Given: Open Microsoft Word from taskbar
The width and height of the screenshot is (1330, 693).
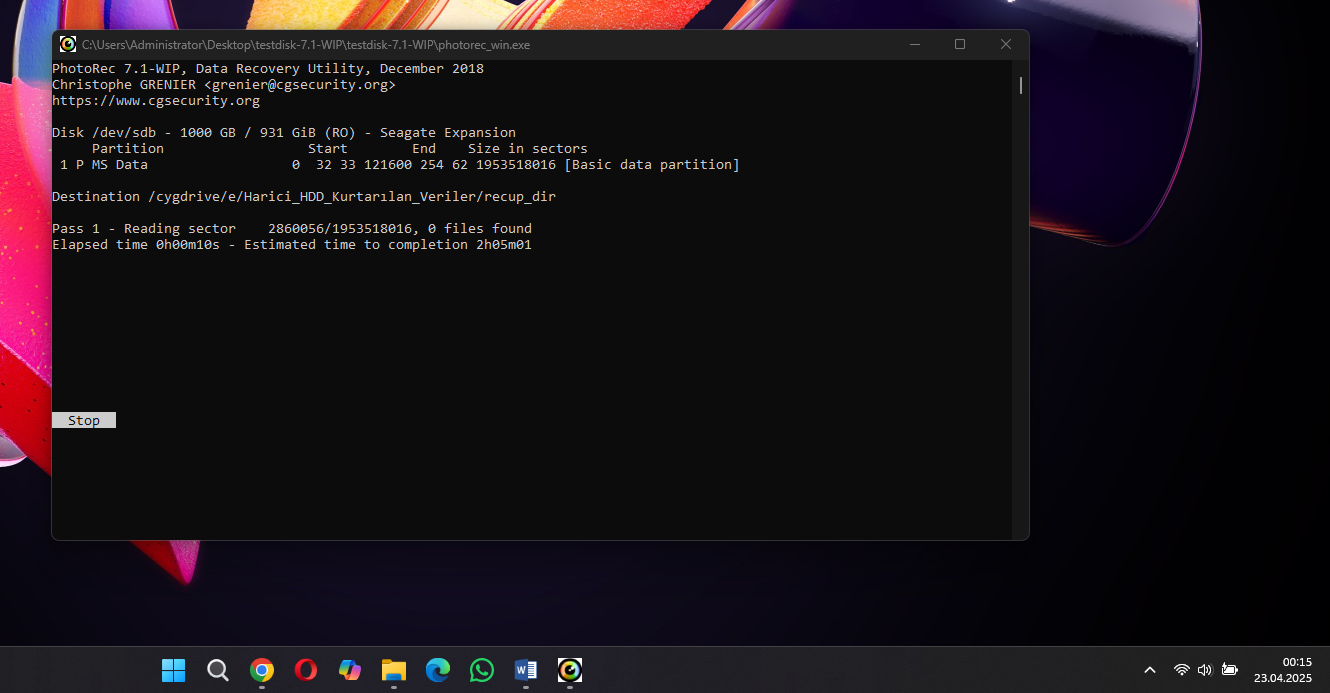Looking at the screenshot, I should coord(526,670).
